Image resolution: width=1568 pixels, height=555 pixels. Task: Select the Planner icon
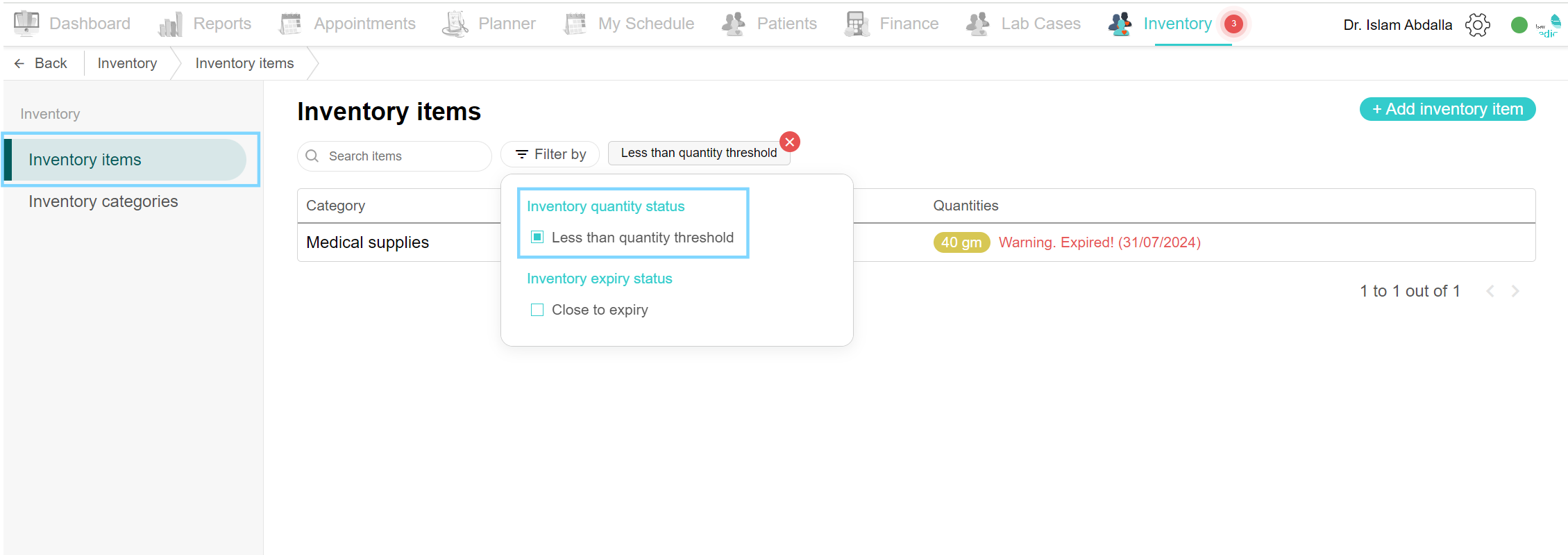[455, 24]
